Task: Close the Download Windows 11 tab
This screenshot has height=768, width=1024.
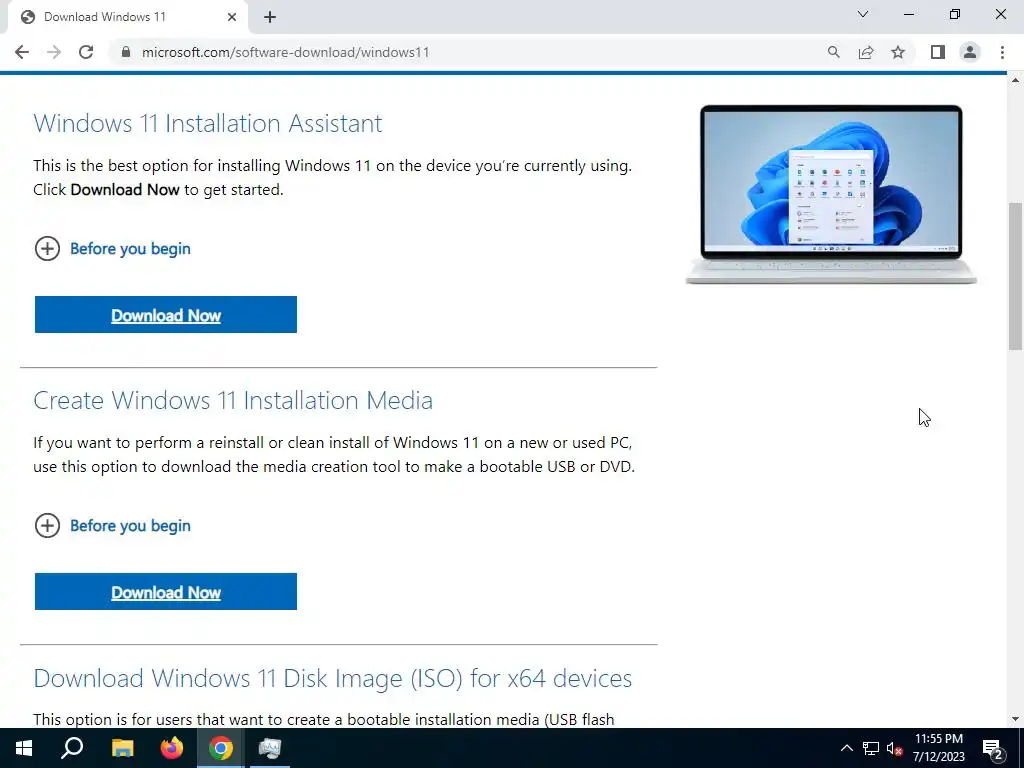Action: (x=232, y=18)
